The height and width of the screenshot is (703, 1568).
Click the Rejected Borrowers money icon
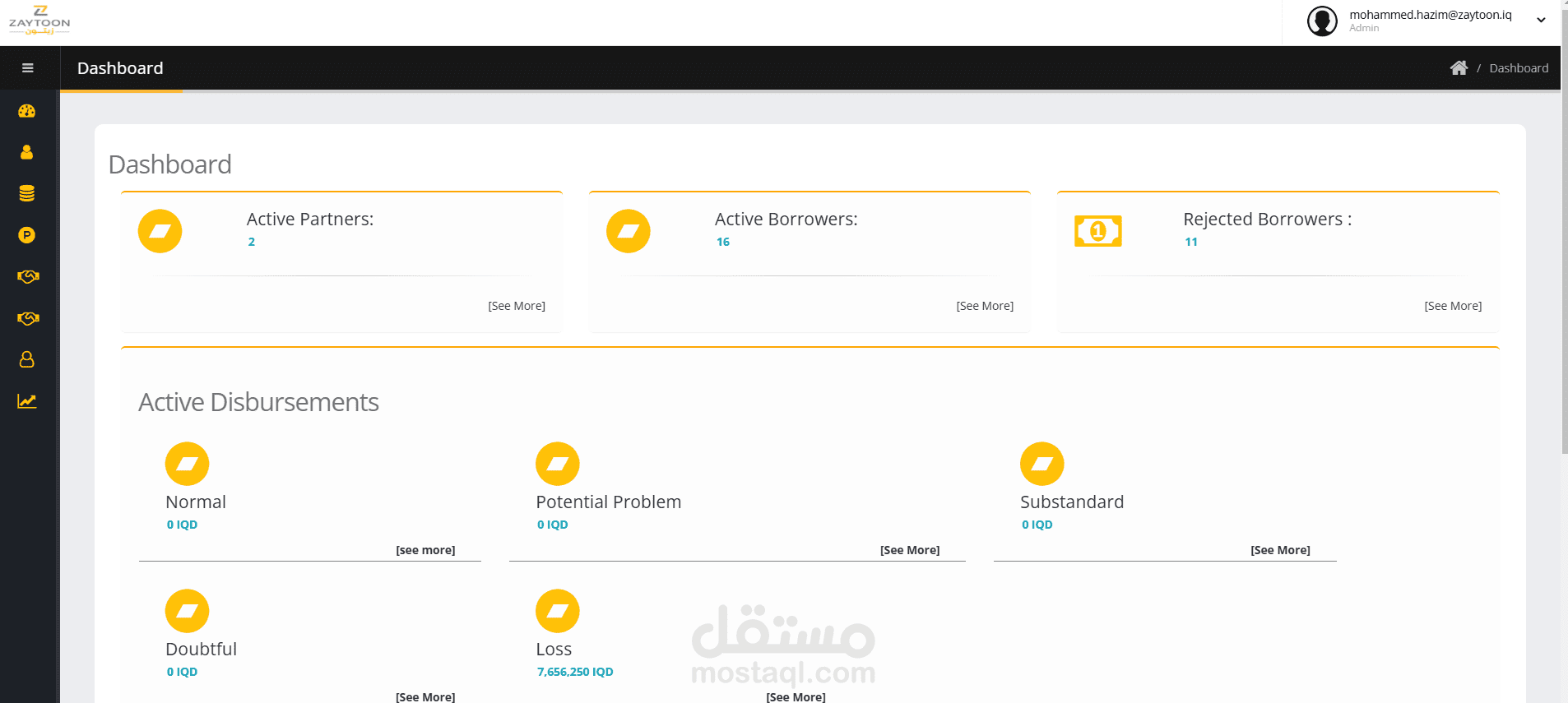tap(1098, 231)
